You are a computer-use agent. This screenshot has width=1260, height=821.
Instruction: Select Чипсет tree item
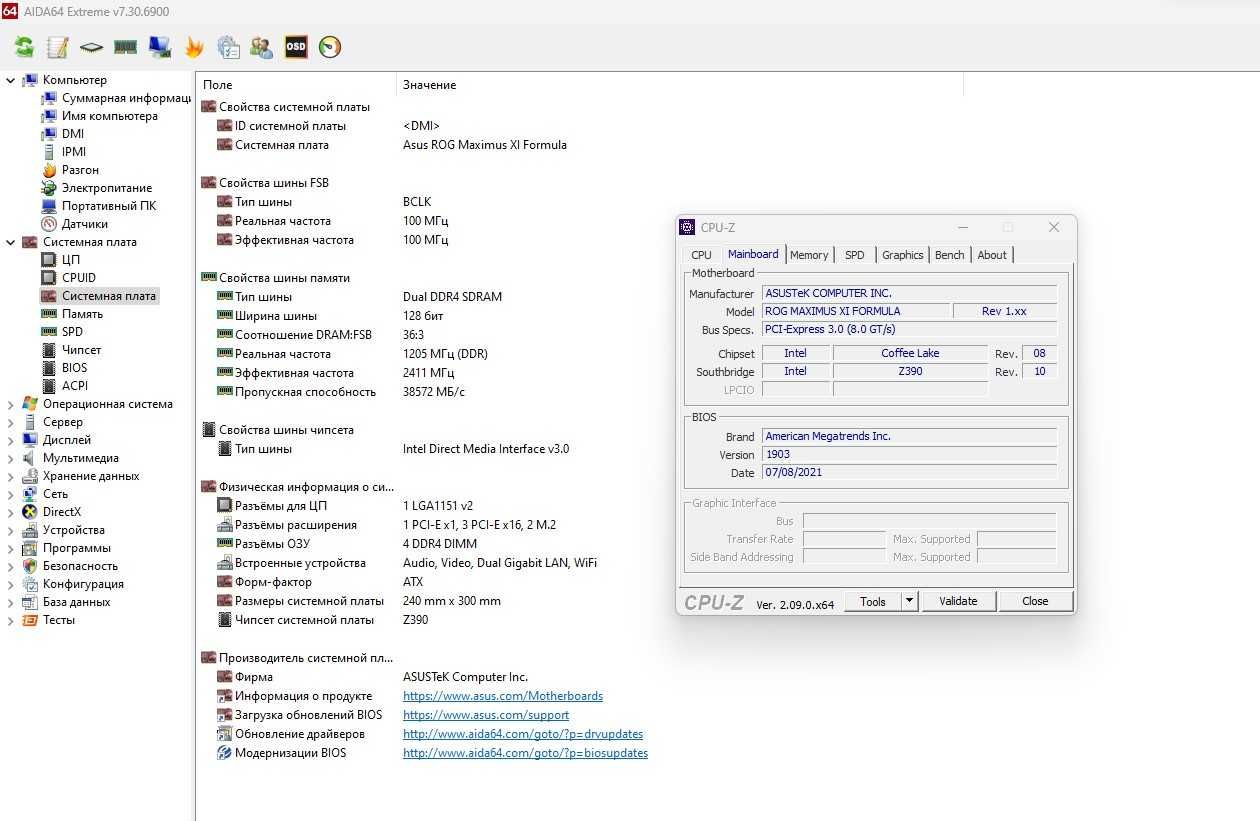tap(81, 350)
